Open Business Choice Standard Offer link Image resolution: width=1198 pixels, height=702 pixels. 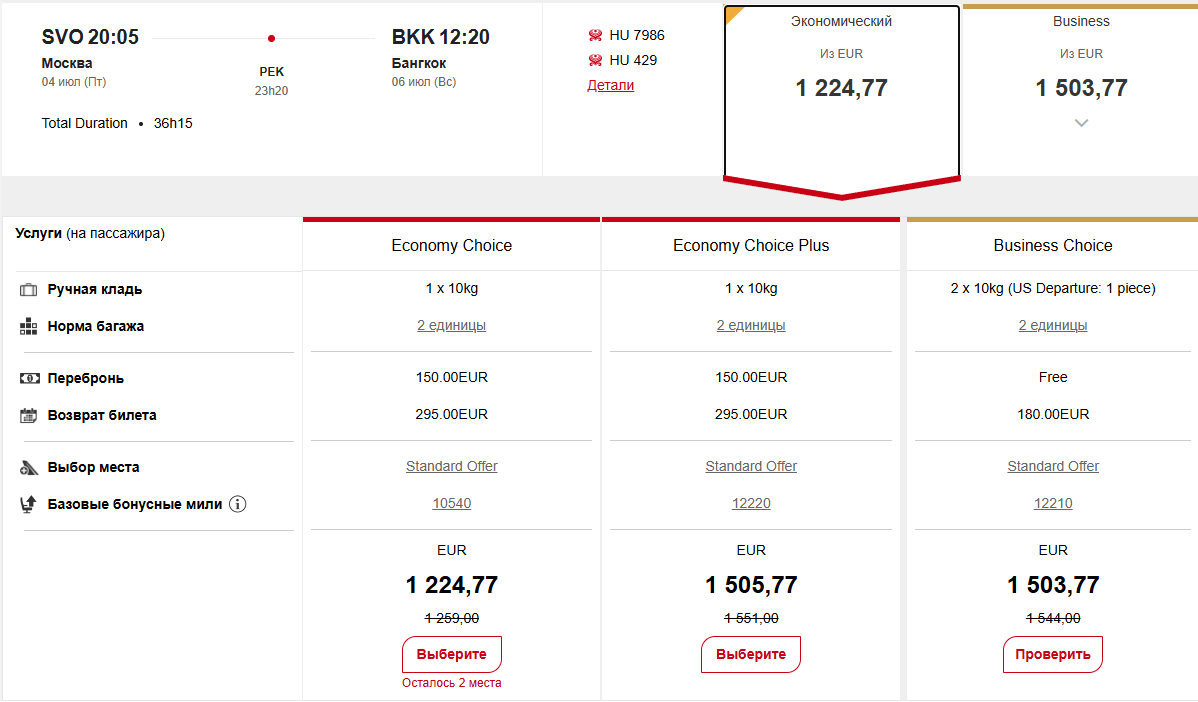click(1053, 466)
